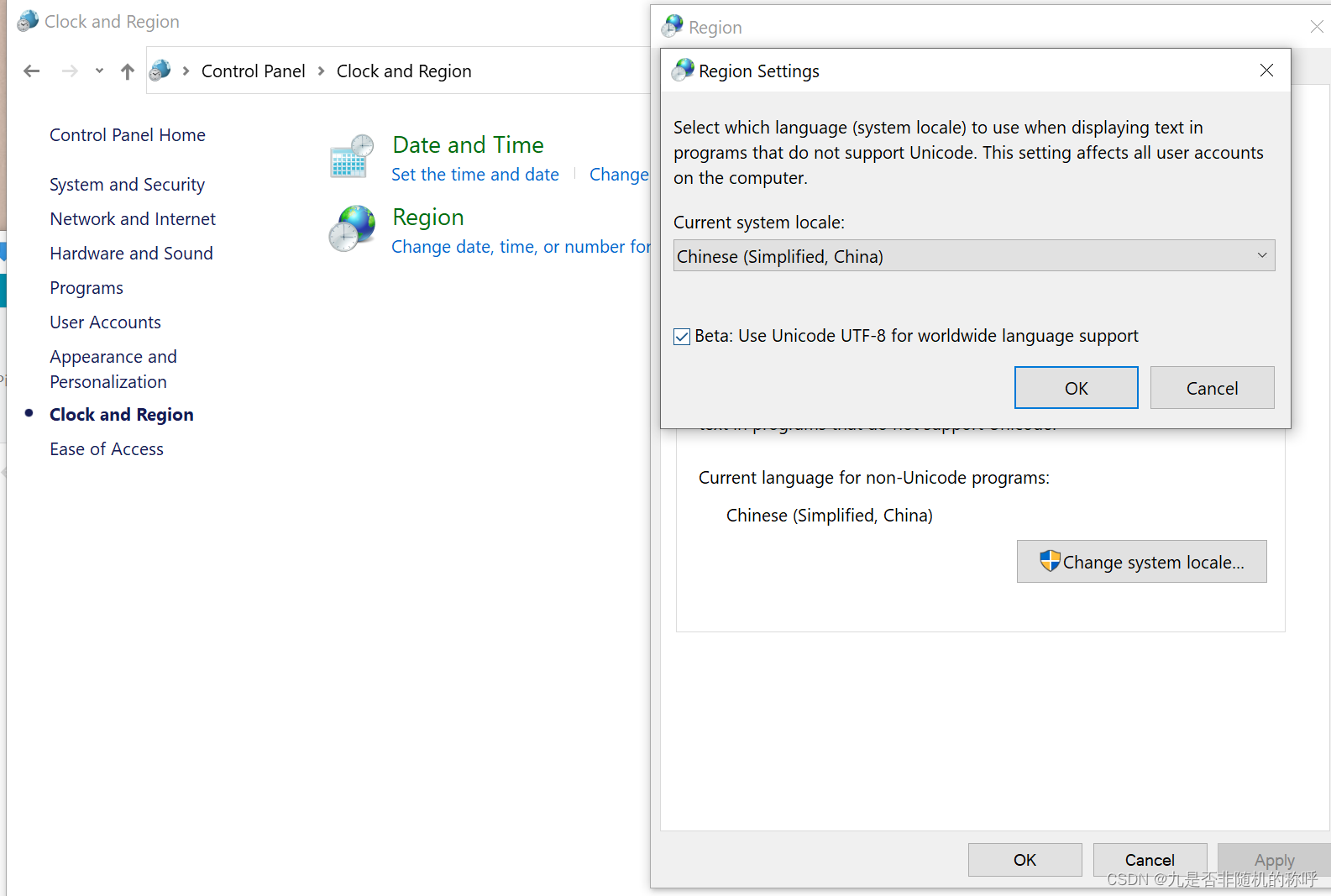
Task: Open the Date and Time heading
Action: pyautogui.click(x=468, y=144)
